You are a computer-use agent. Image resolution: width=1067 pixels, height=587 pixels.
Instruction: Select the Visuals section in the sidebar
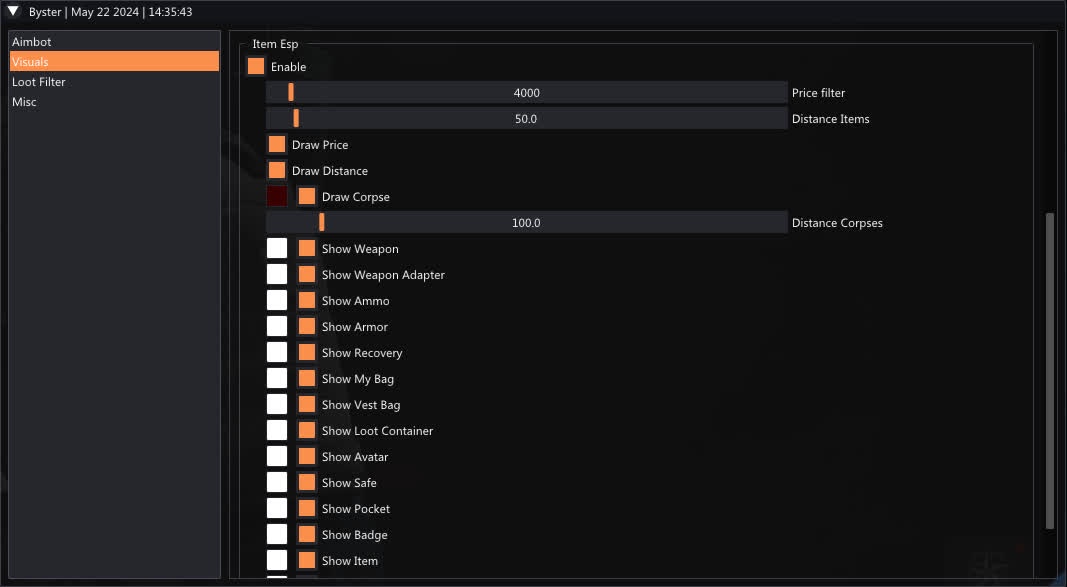pos(114,62)
